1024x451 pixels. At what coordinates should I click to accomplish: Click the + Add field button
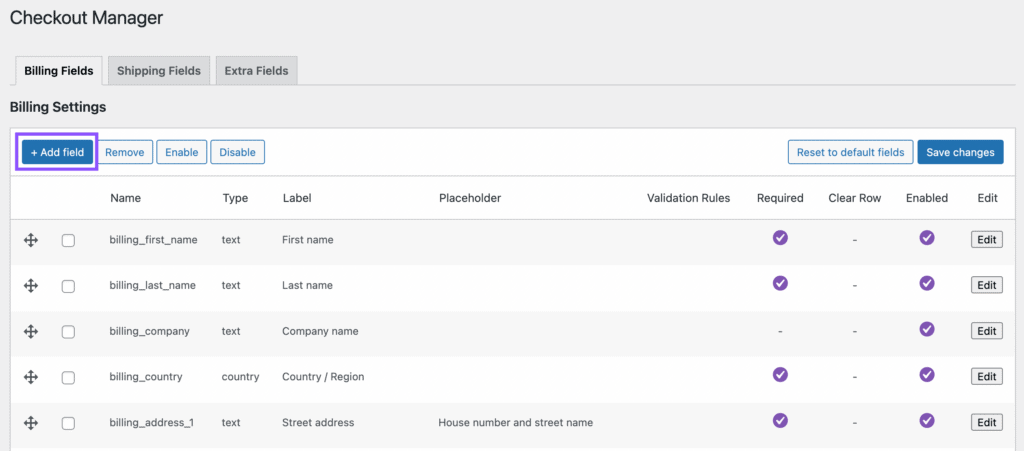tap(57, 152)
